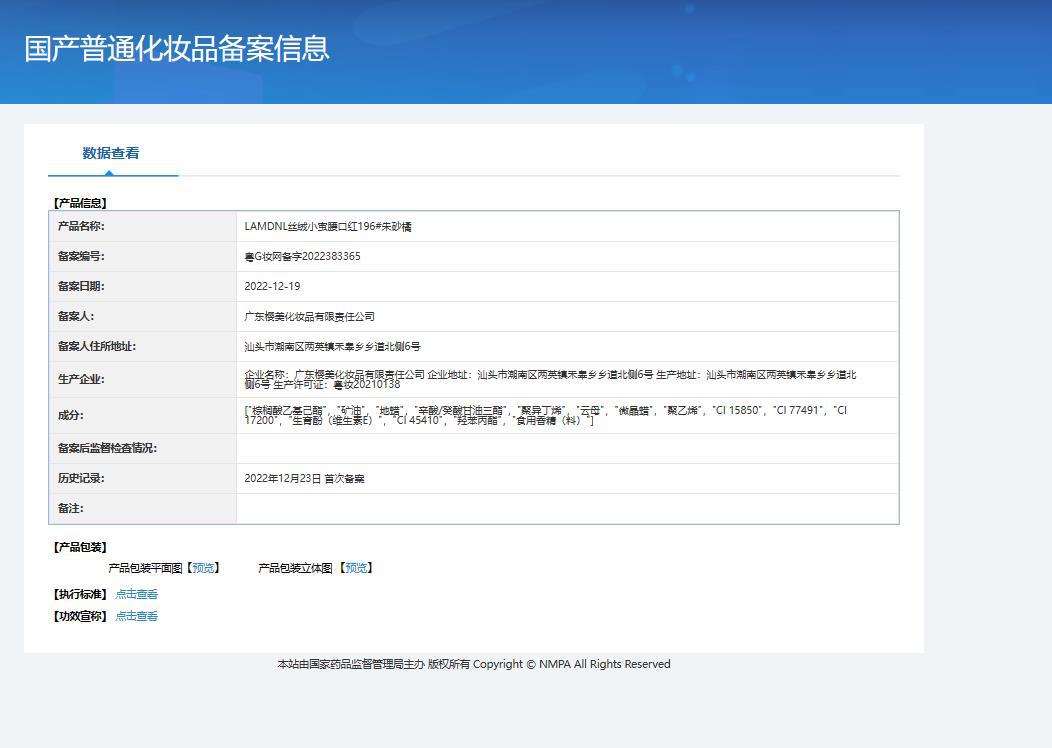Click the 备案编号 row label
This screenshot has width=1052, height=748.
81,256
